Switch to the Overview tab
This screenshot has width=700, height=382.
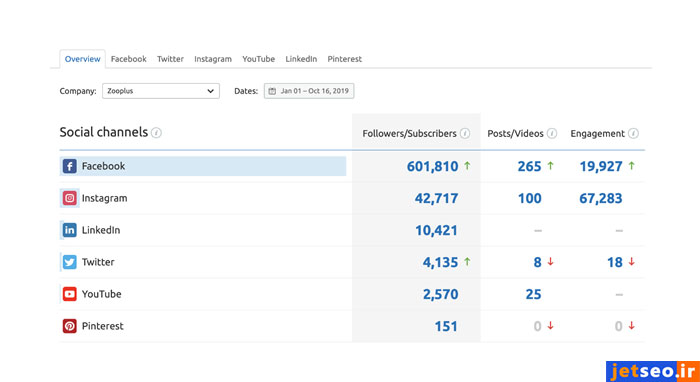pos(83,59)
